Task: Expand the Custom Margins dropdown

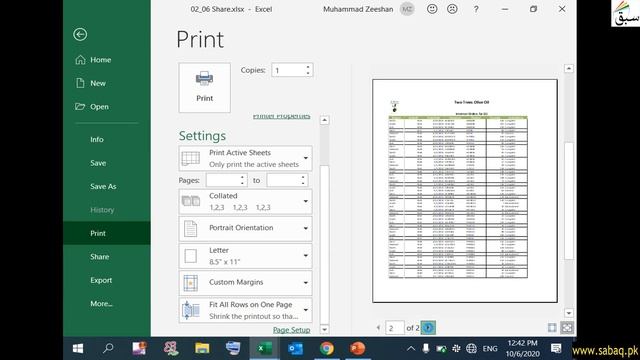Action: [245, 283]
